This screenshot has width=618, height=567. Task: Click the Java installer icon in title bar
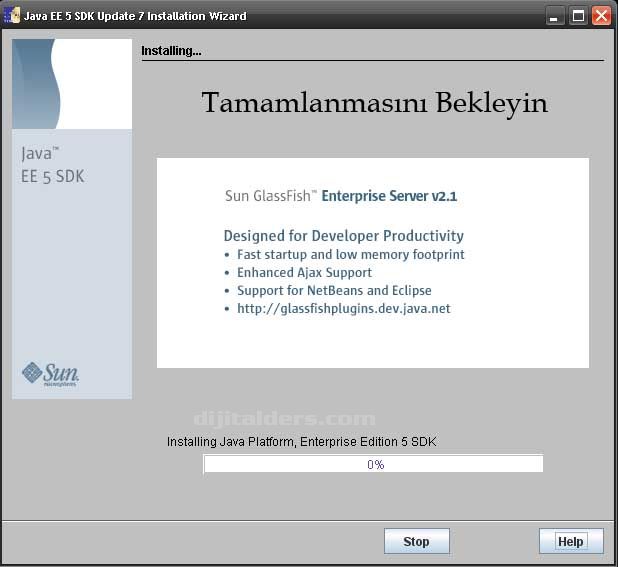click(12, 16)
